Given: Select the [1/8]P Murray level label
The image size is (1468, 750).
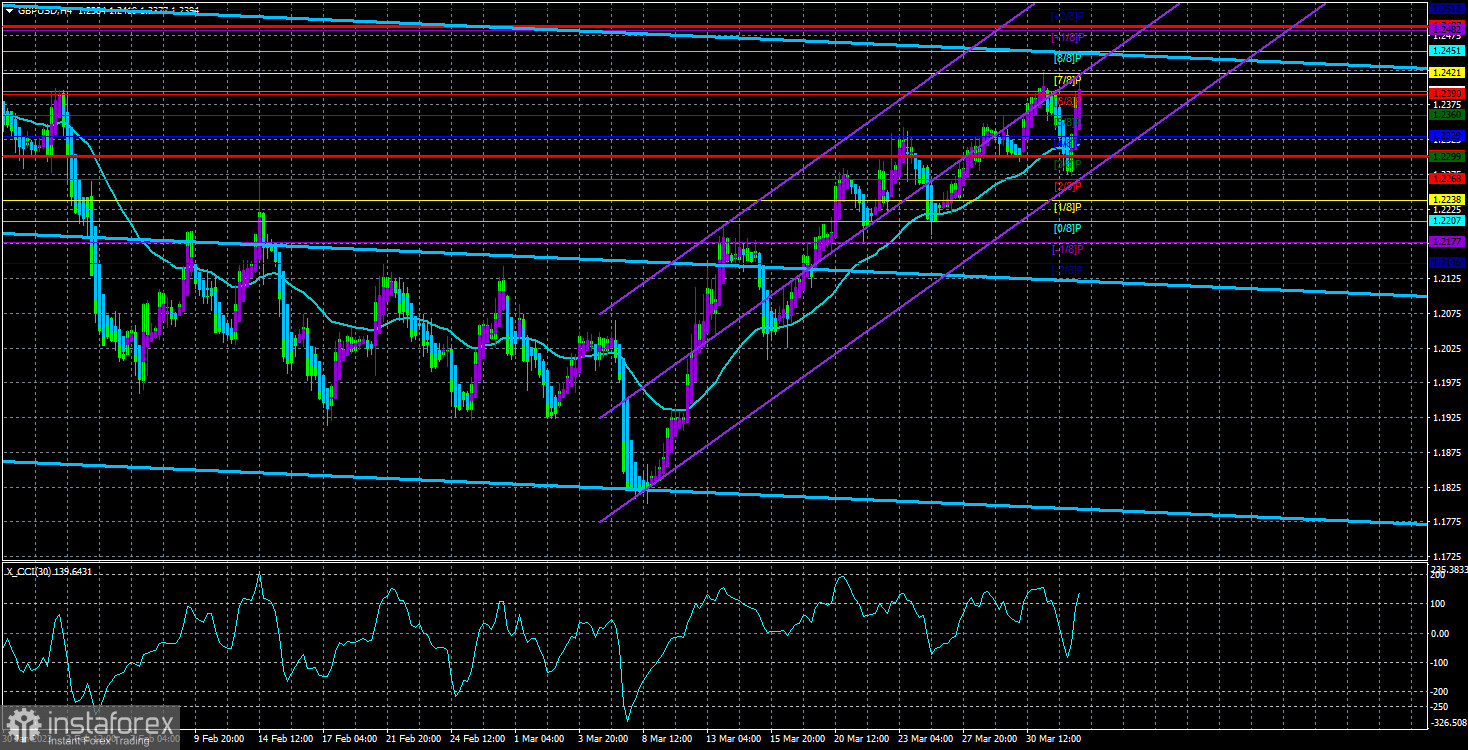Looking at the screenshot, I should [x=1068, y=207].
